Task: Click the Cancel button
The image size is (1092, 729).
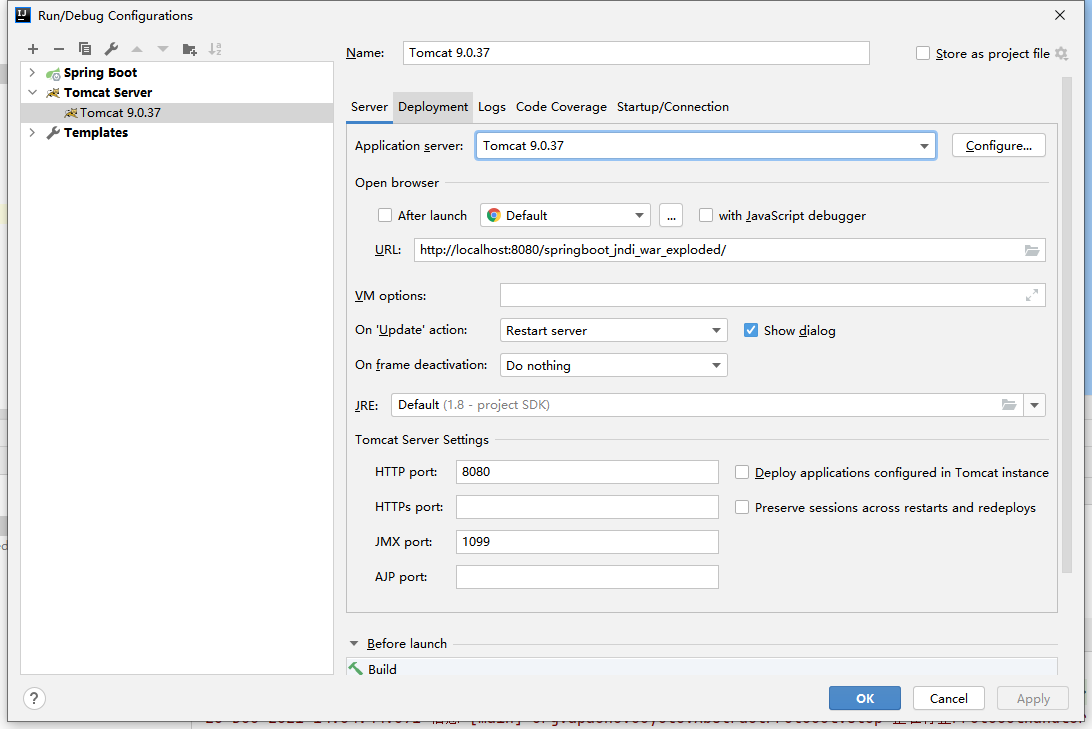Action: coord(949,698)
